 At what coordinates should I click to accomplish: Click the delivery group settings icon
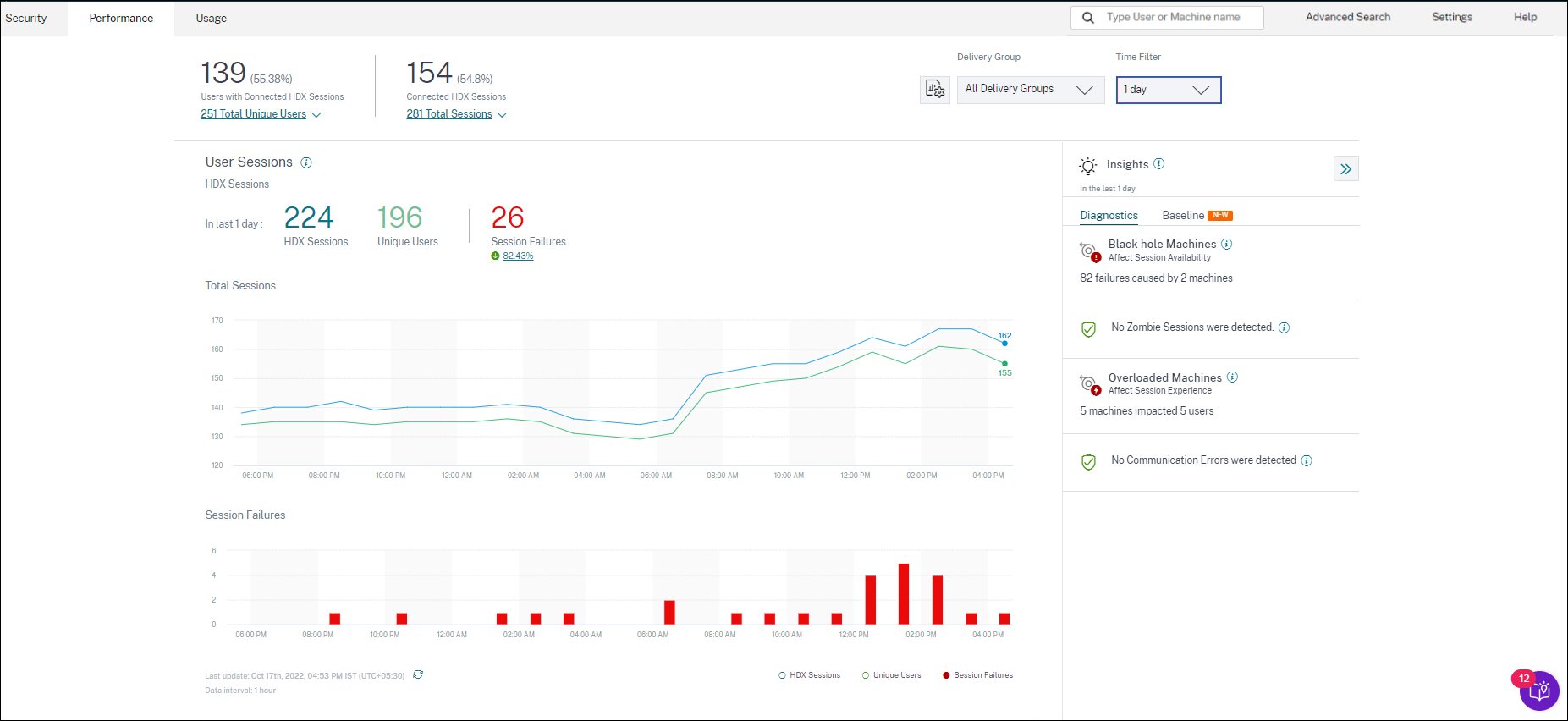pyautogui.click(x=934, y=90)
